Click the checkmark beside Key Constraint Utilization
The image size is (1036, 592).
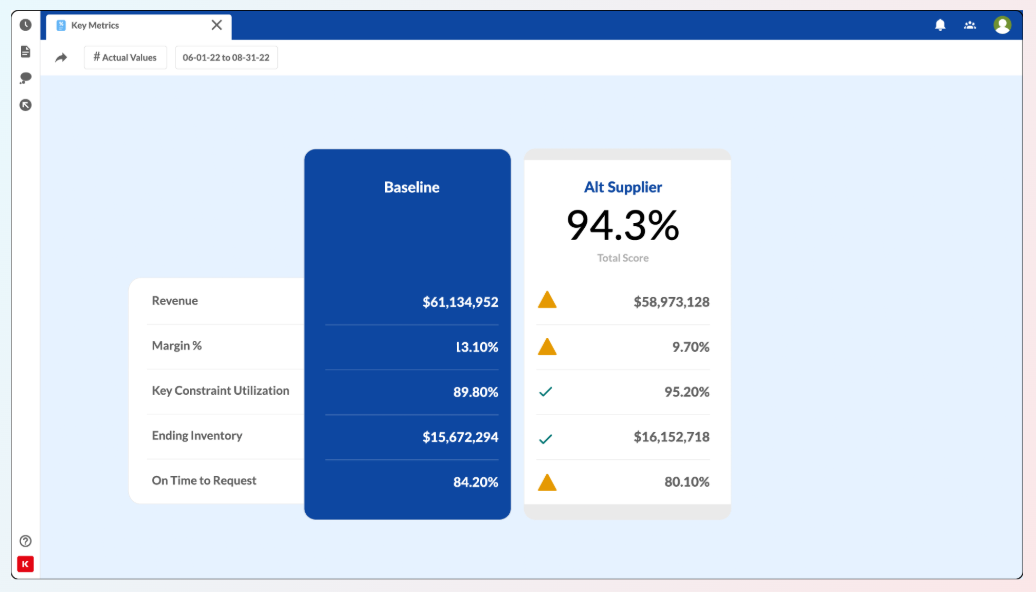pos(546,391)
